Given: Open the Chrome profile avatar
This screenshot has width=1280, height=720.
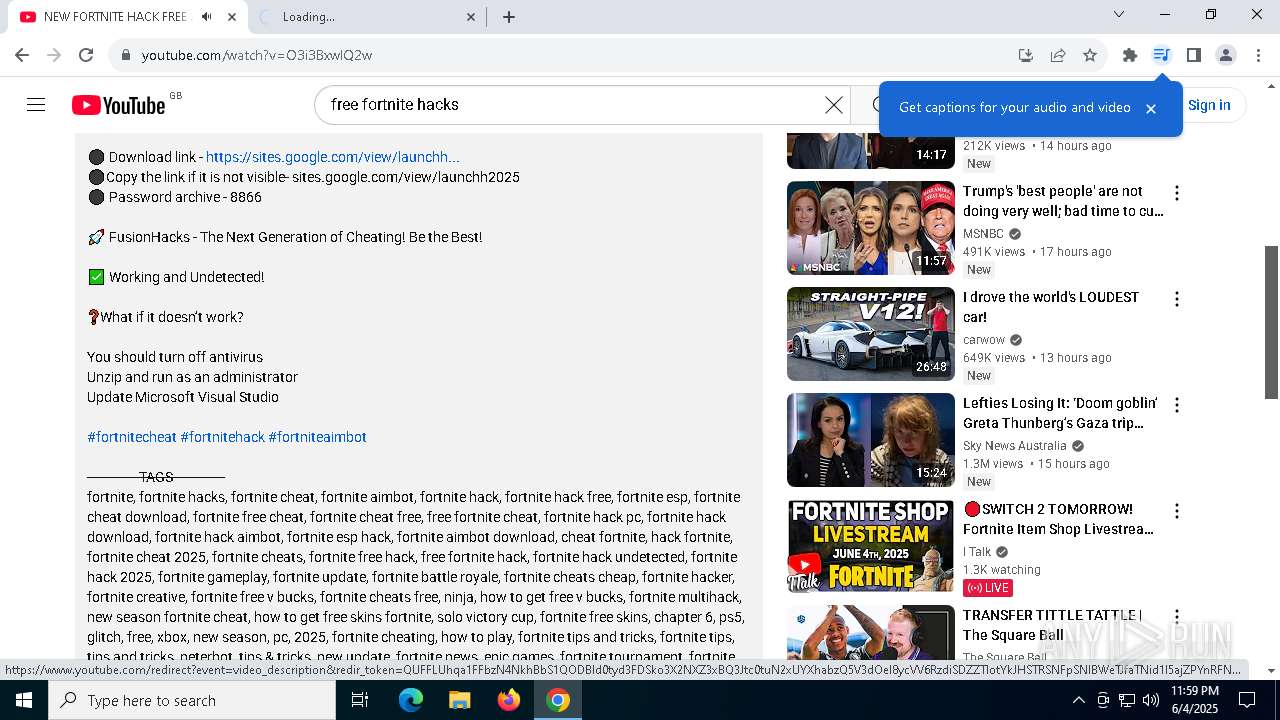Looking at the screenshot, I should tap(1226, 55).
